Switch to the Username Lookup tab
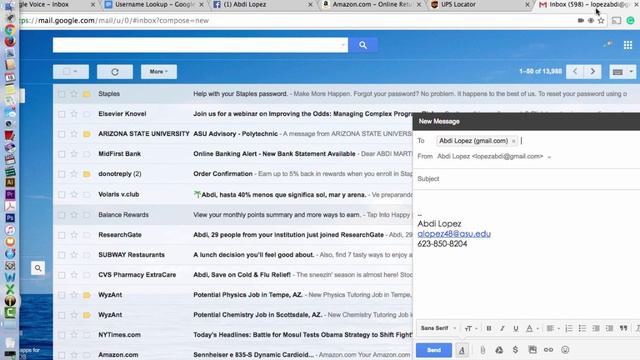The height and width of the screenshot is (360, 640). [155, 4]
